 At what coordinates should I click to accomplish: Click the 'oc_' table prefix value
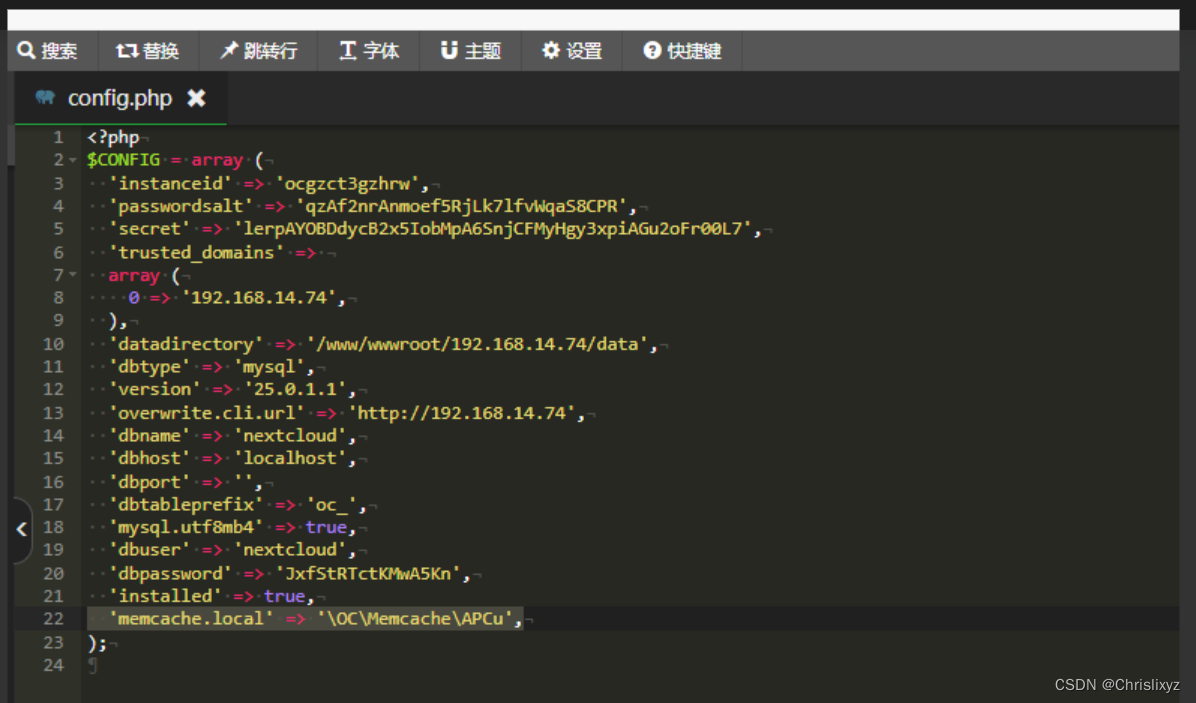[331, 504]
